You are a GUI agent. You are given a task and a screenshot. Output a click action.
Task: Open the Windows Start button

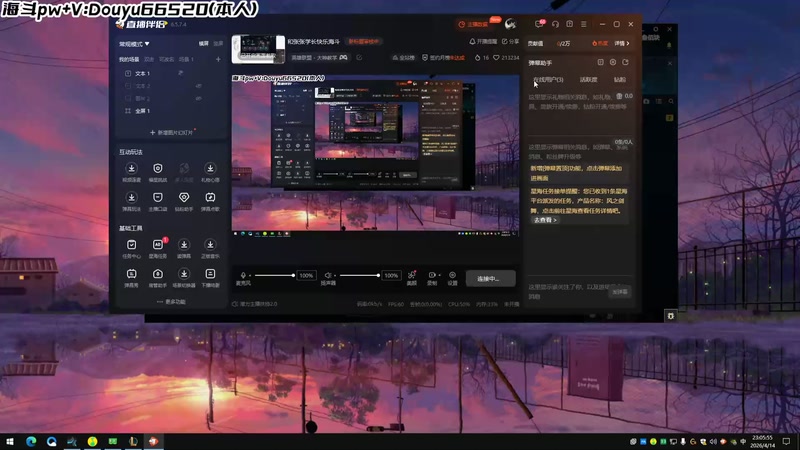10,441
